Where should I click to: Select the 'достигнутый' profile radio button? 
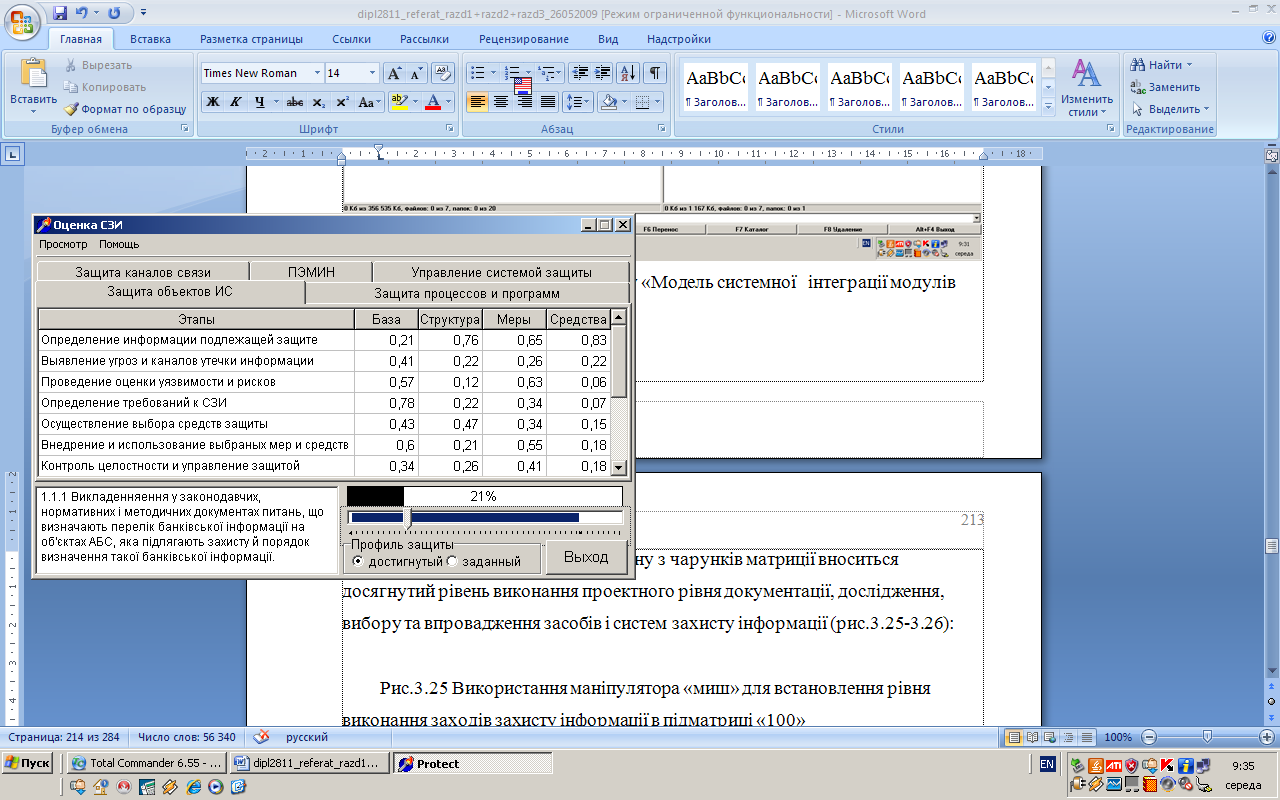[358, 561]
